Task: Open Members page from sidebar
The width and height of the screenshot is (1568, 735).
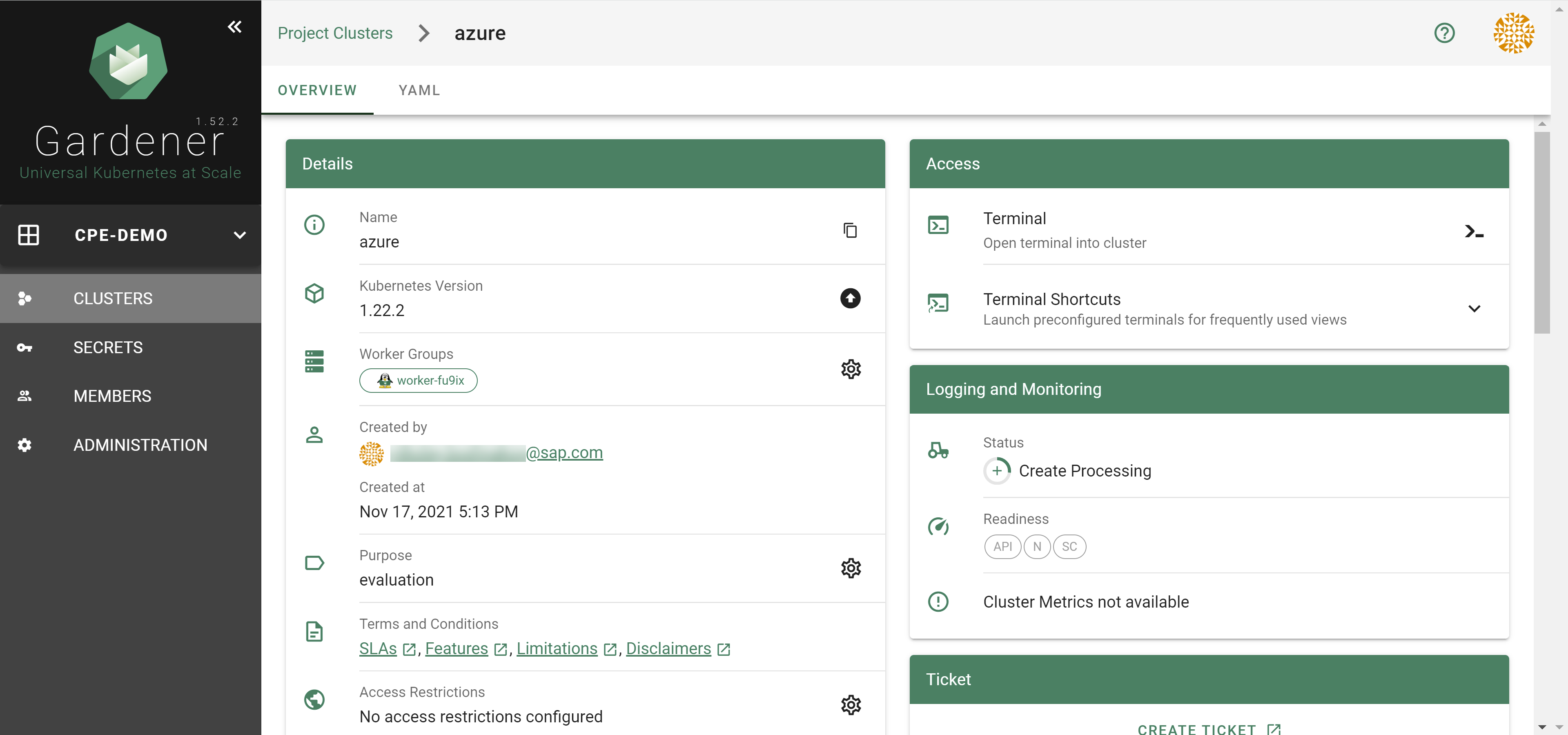Action: point(112,396)
